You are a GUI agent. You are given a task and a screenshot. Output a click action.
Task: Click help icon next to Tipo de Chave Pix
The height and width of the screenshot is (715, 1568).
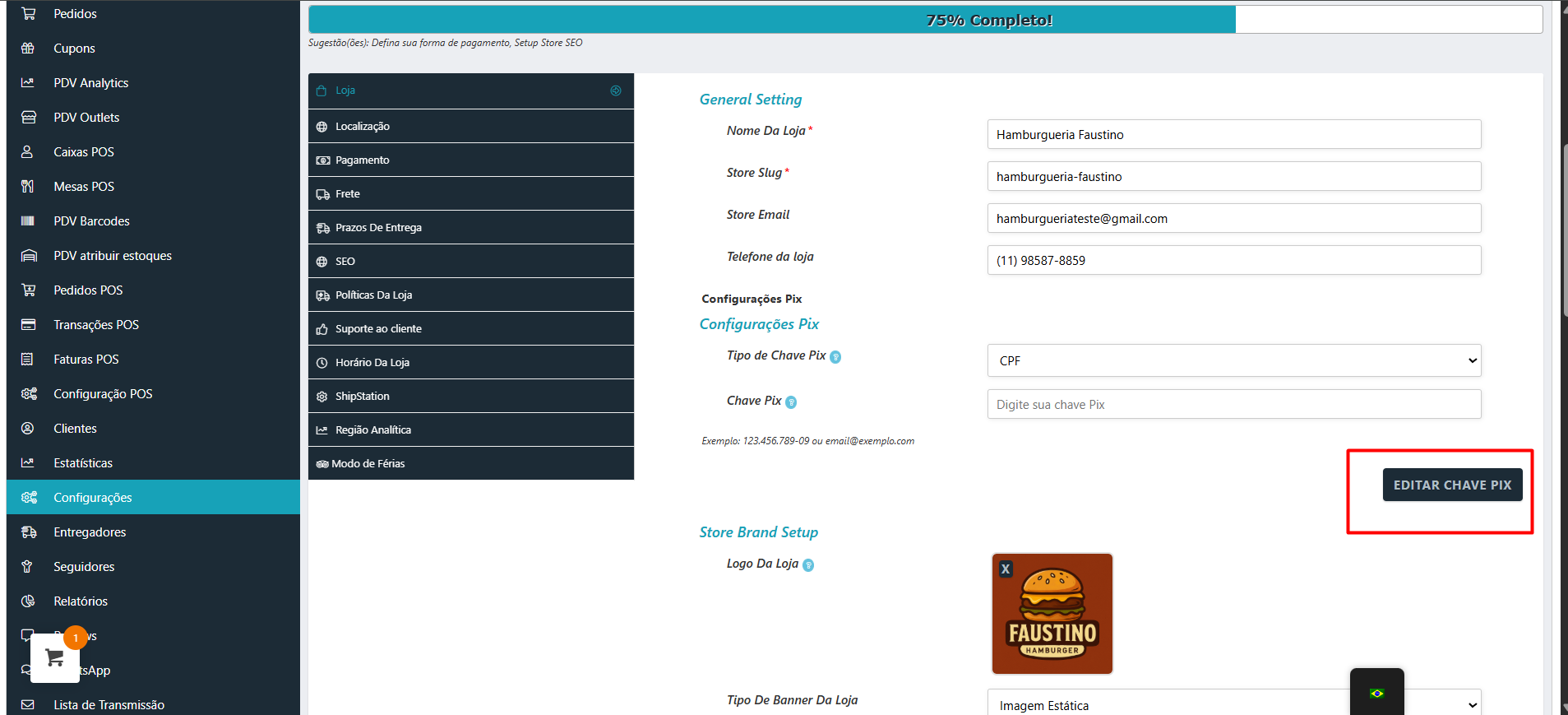tap(835, 357)
